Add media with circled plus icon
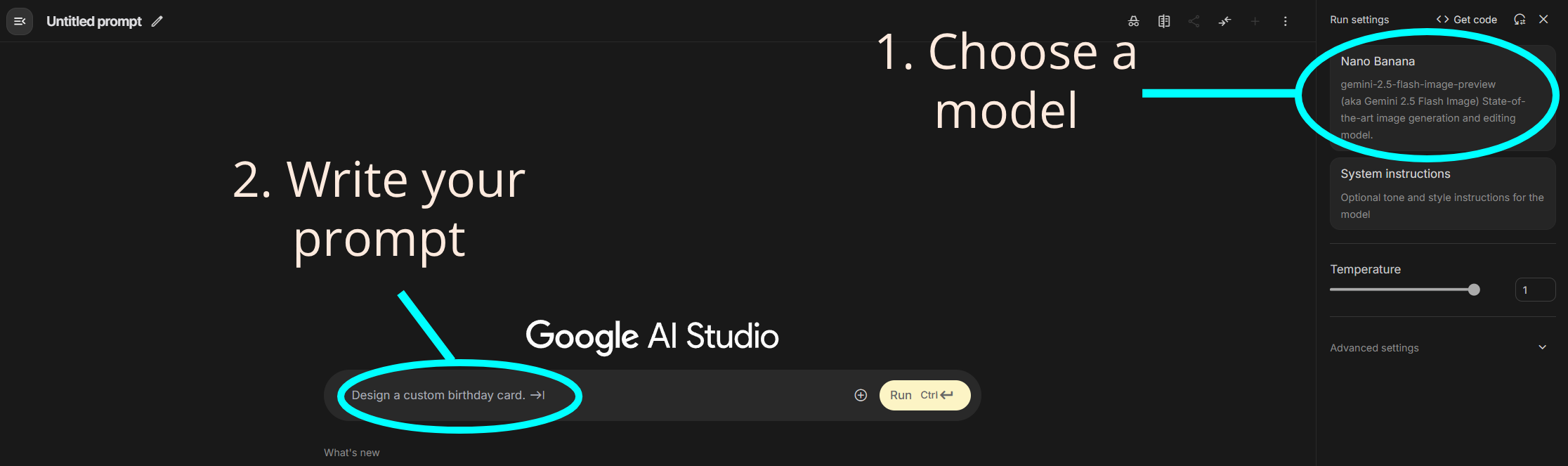 pos(861,395)
